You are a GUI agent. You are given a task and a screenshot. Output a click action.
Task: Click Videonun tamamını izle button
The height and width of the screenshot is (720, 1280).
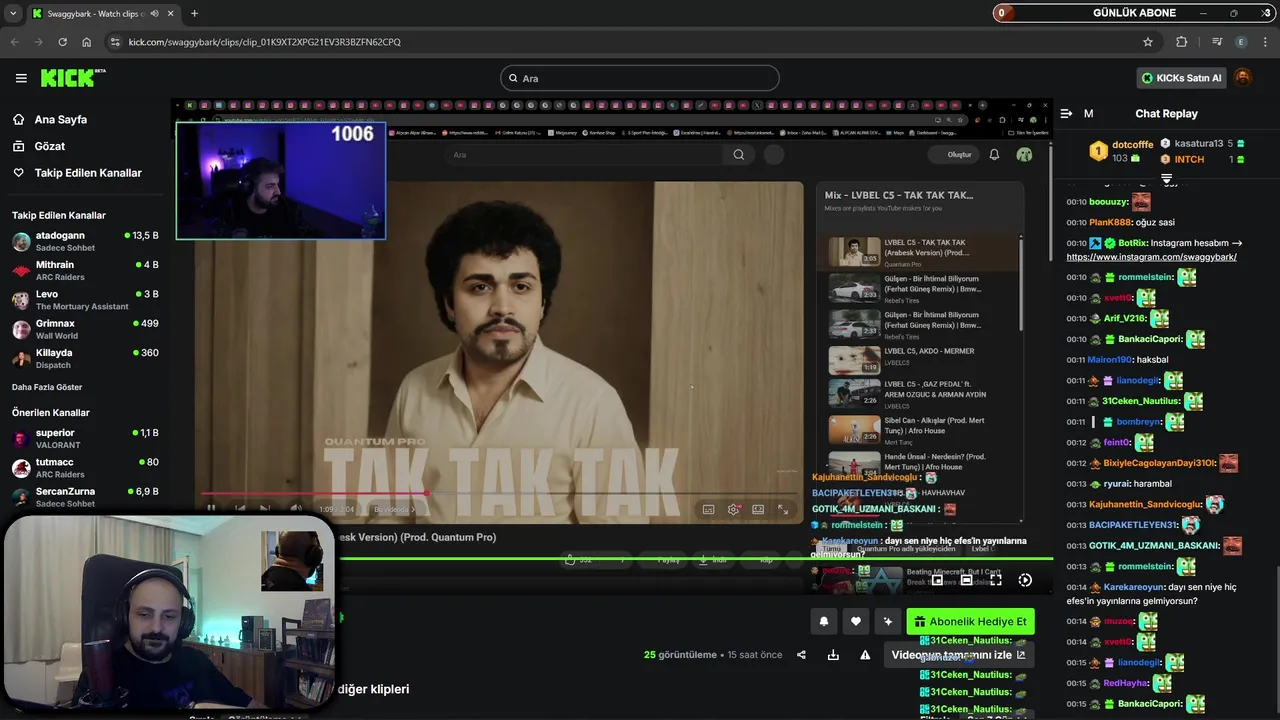tap(958, 655)
